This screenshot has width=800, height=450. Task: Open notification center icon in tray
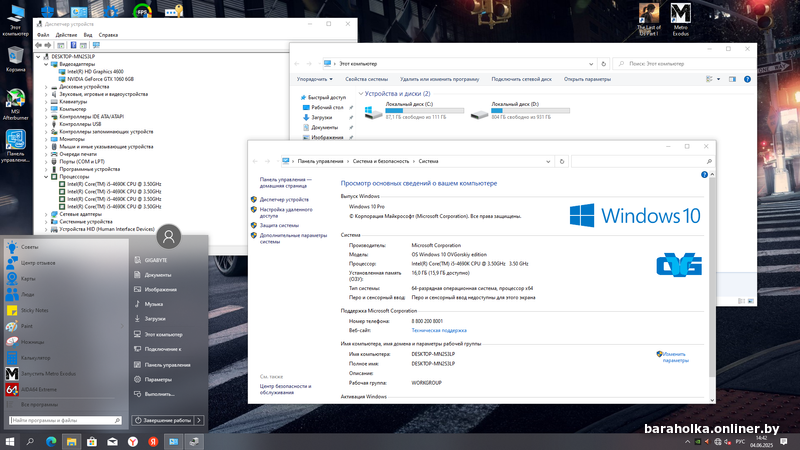click(784, 442)
